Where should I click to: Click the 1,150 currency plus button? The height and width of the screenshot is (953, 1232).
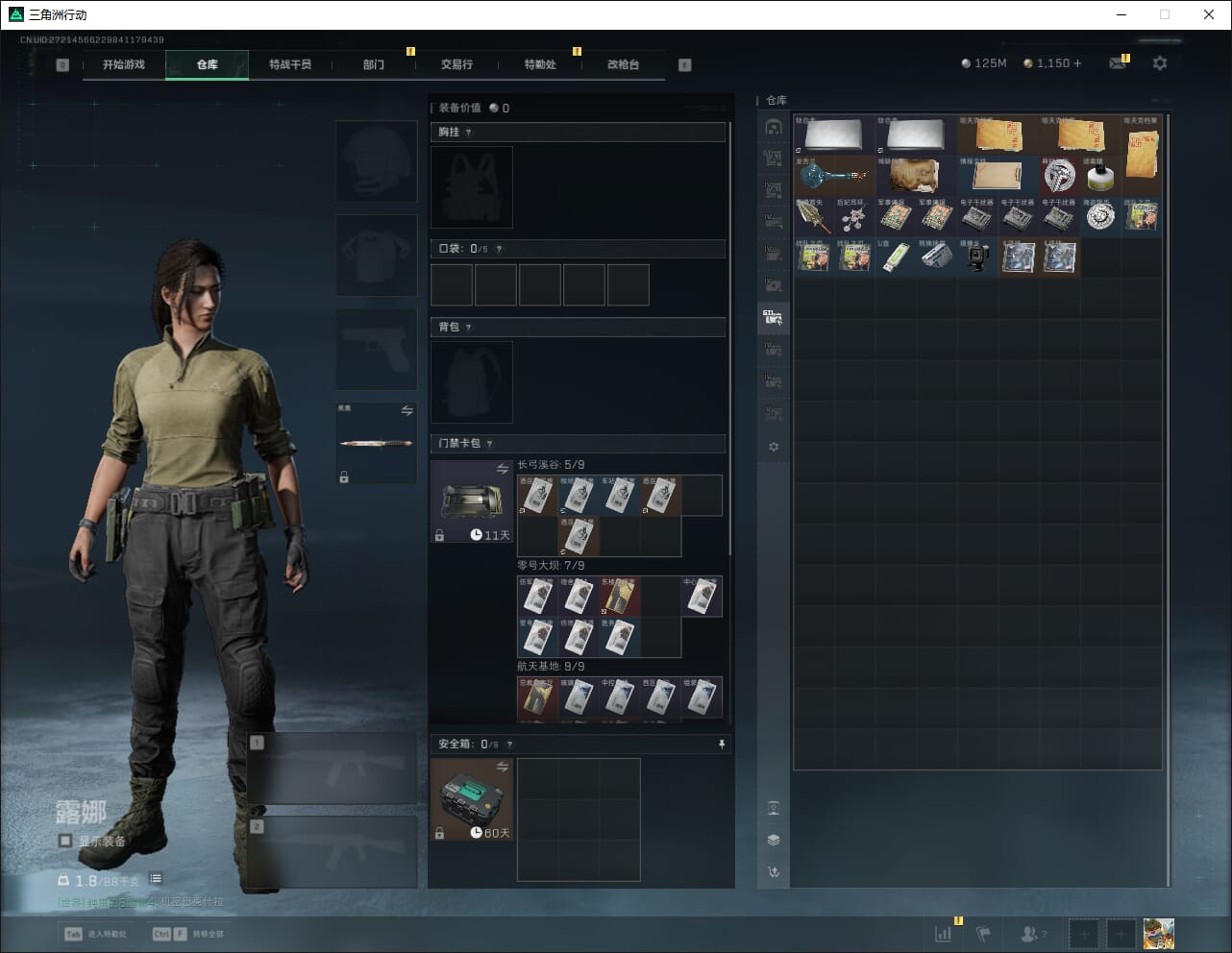tap(1077, 63)
